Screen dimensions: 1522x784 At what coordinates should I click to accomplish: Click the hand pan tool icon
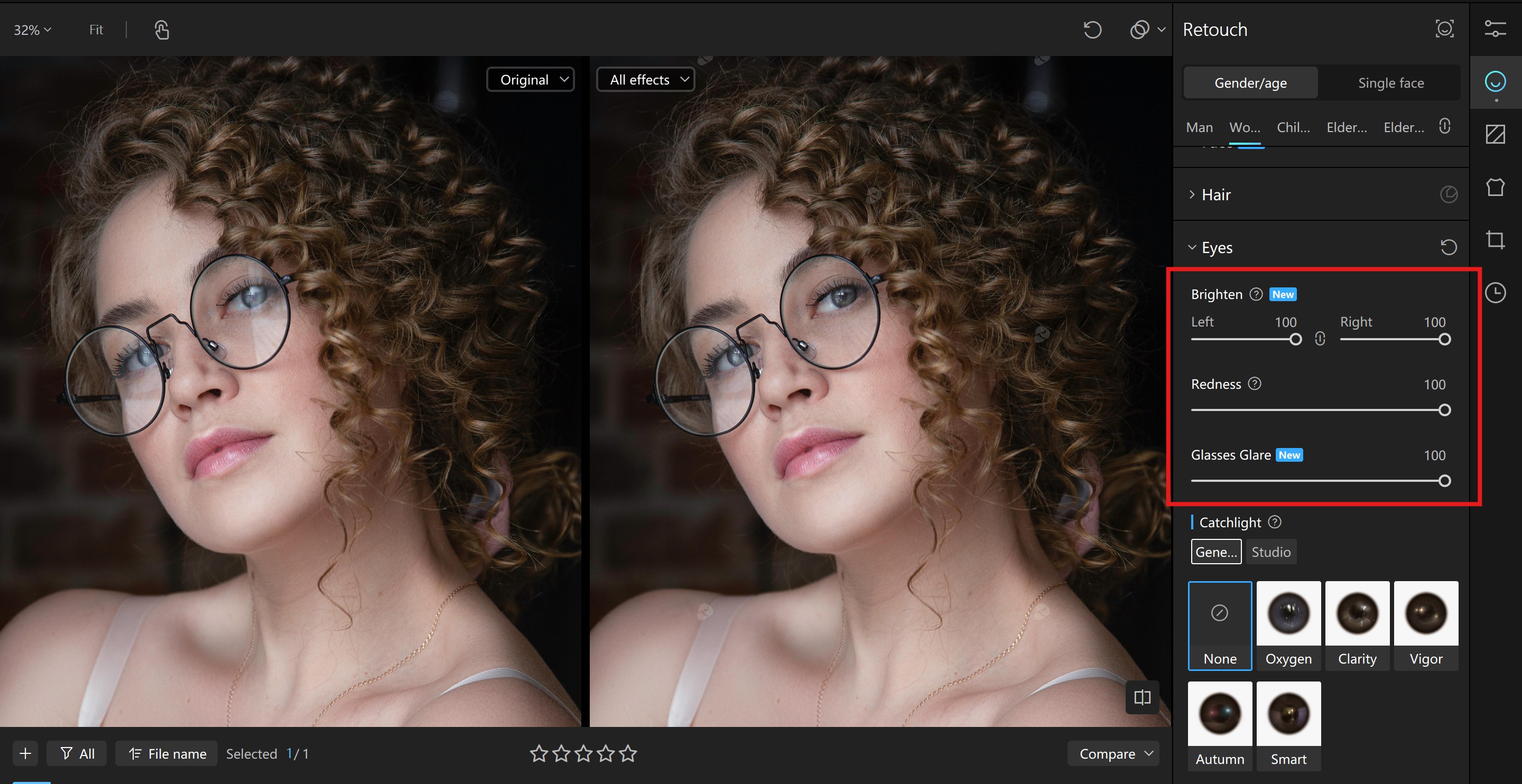point(161,30)
